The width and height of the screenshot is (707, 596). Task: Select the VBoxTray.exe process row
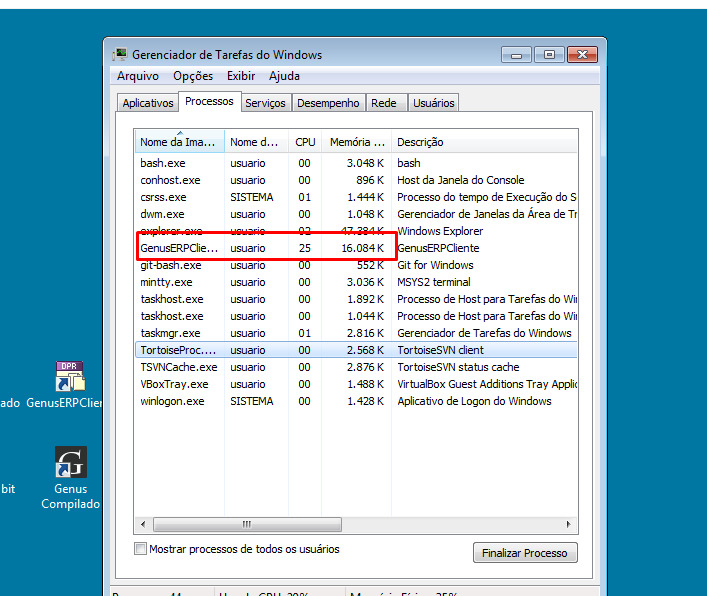pyautogui.click(x=356, y=384)
